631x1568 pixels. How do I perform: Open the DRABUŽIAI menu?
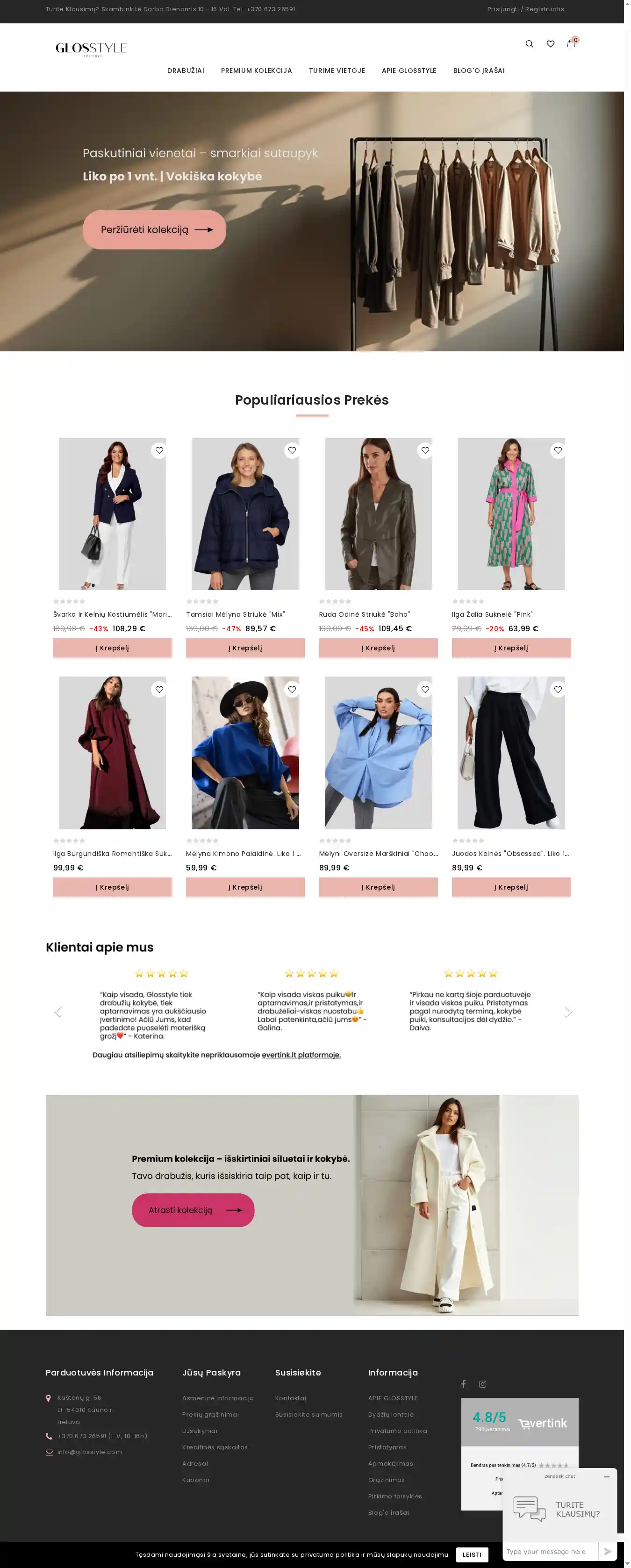186,71
